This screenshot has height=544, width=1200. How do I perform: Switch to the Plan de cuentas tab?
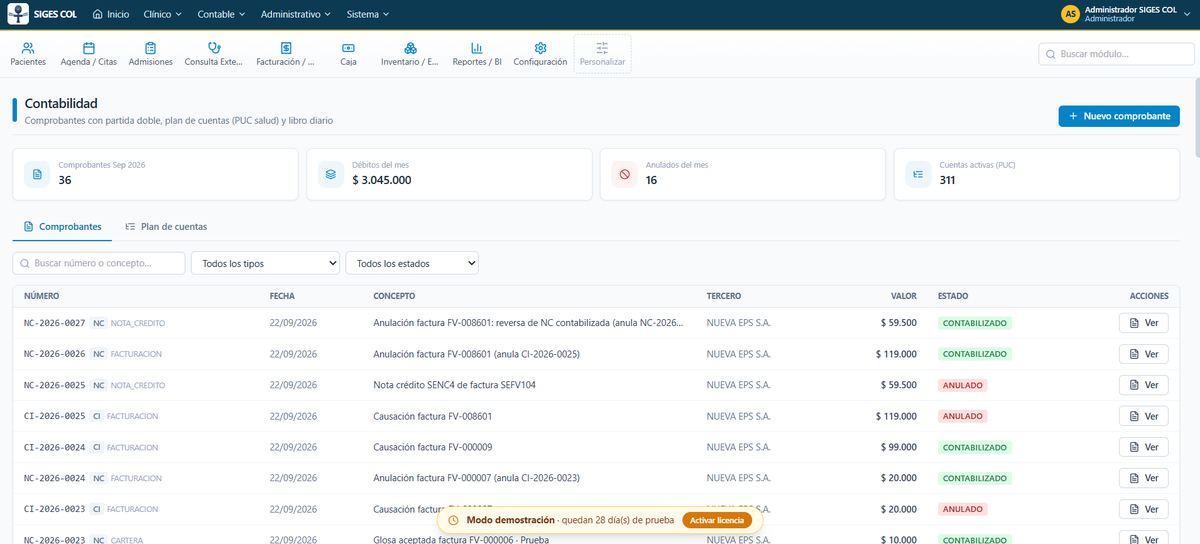[x=166, y=227]
